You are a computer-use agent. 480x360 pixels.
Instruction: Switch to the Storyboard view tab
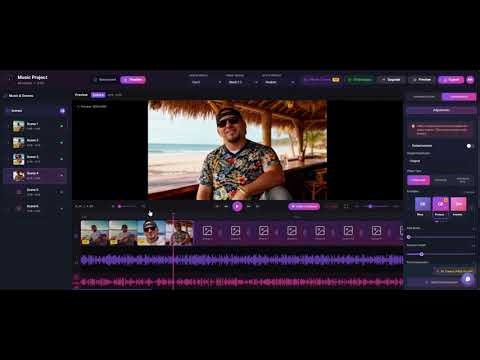[x=105, y=80]
